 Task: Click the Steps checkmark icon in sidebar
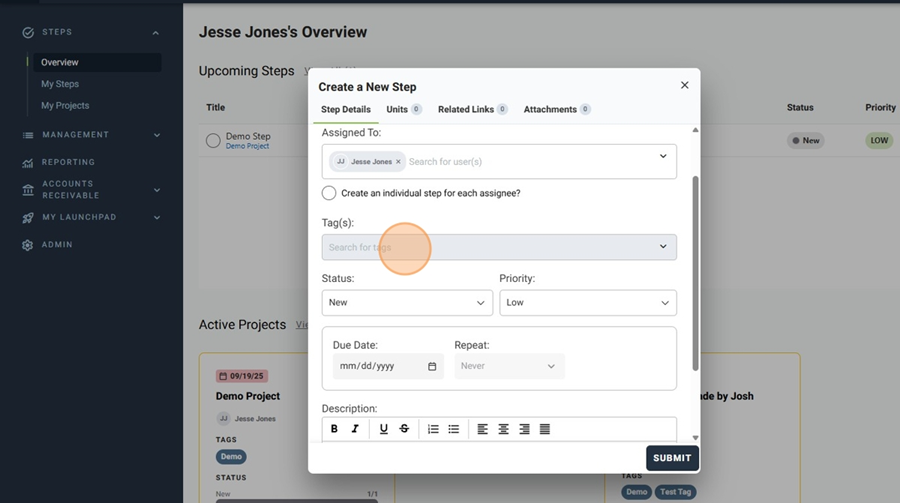click(x=28, y=33)
